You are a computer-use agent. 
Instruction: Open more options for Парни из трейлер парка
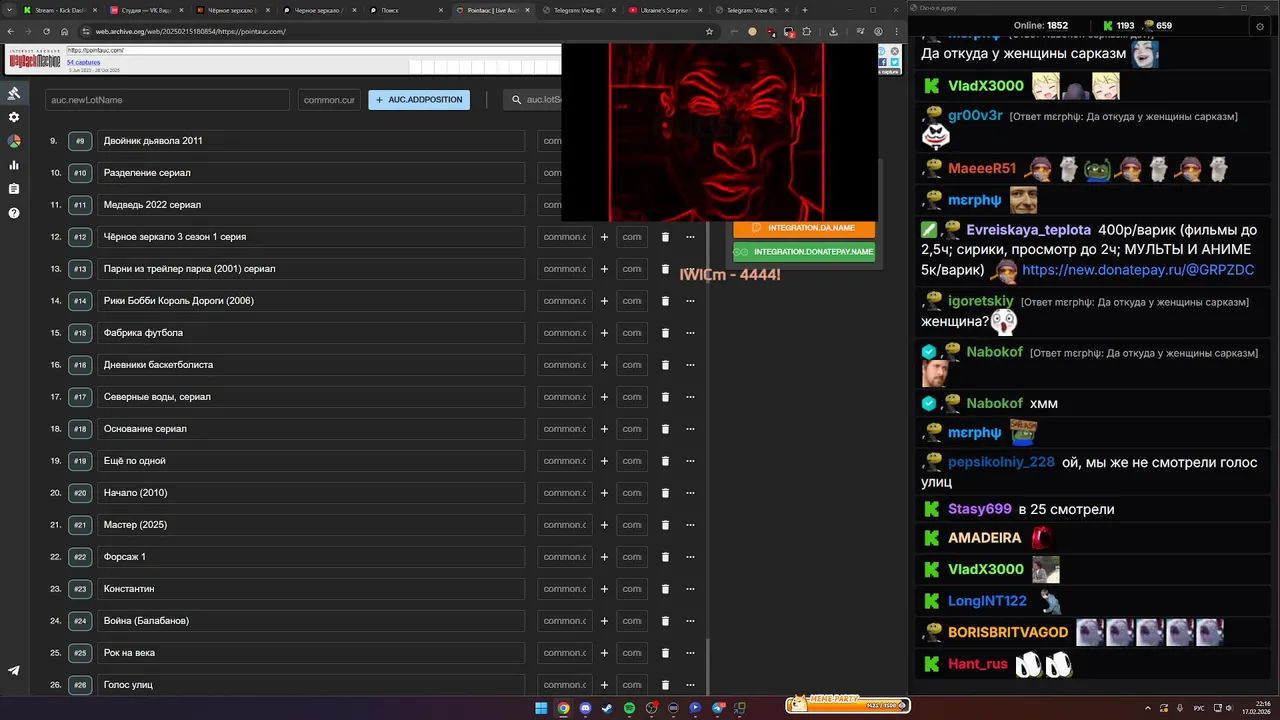(690, 269)
